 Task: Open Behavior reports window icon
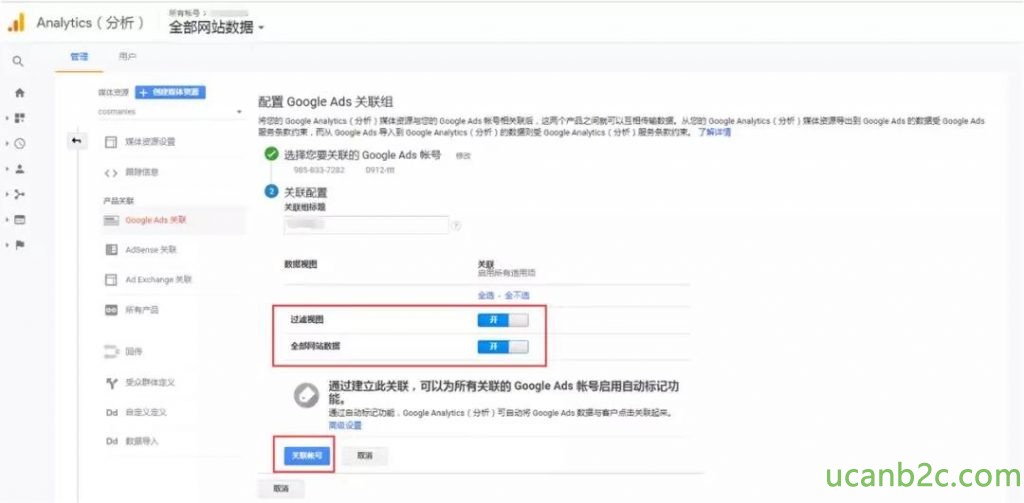pyautogui.click(x=19, y=220)
